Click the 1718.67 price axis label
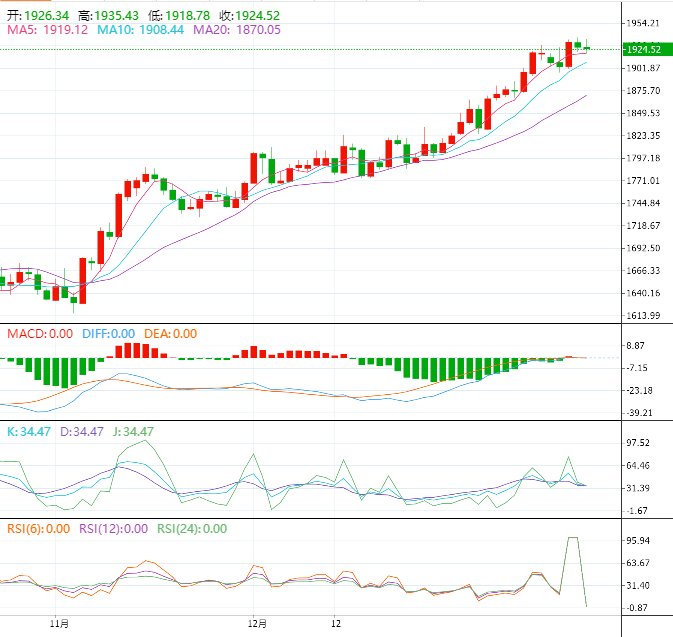 (643, 225)
